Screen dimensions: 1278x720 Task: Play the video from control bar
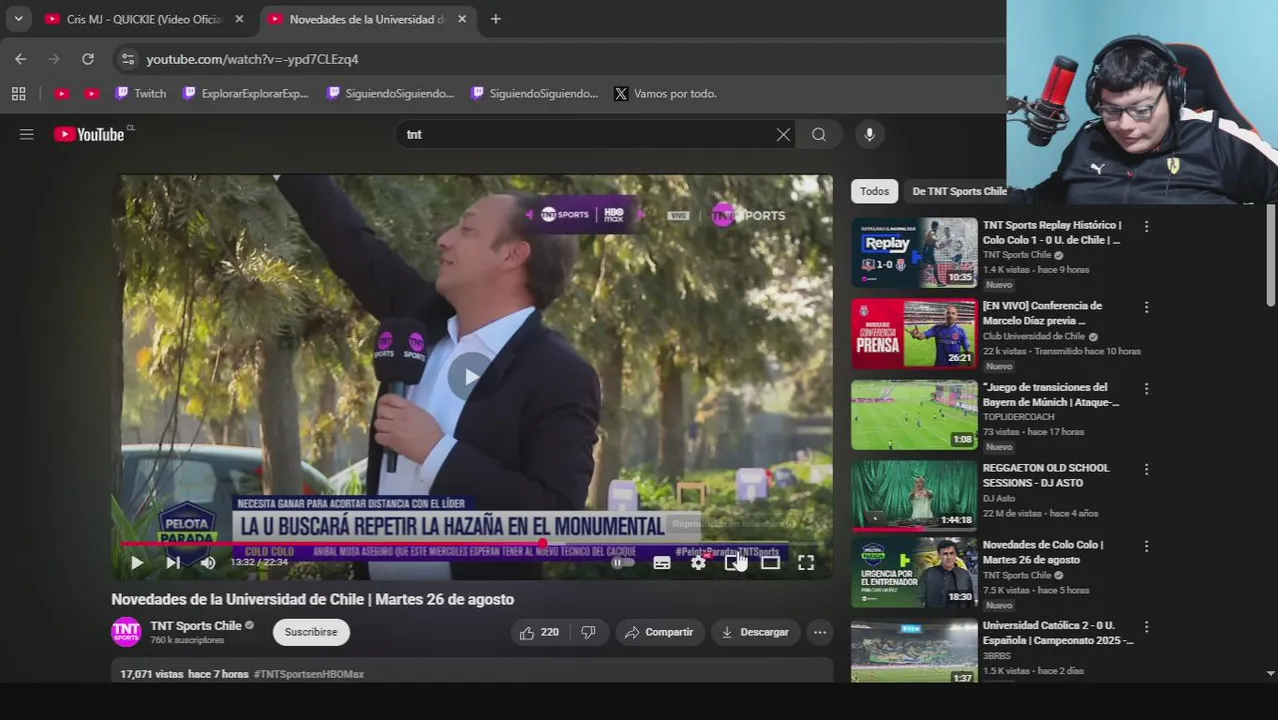[x=137, y=563]
